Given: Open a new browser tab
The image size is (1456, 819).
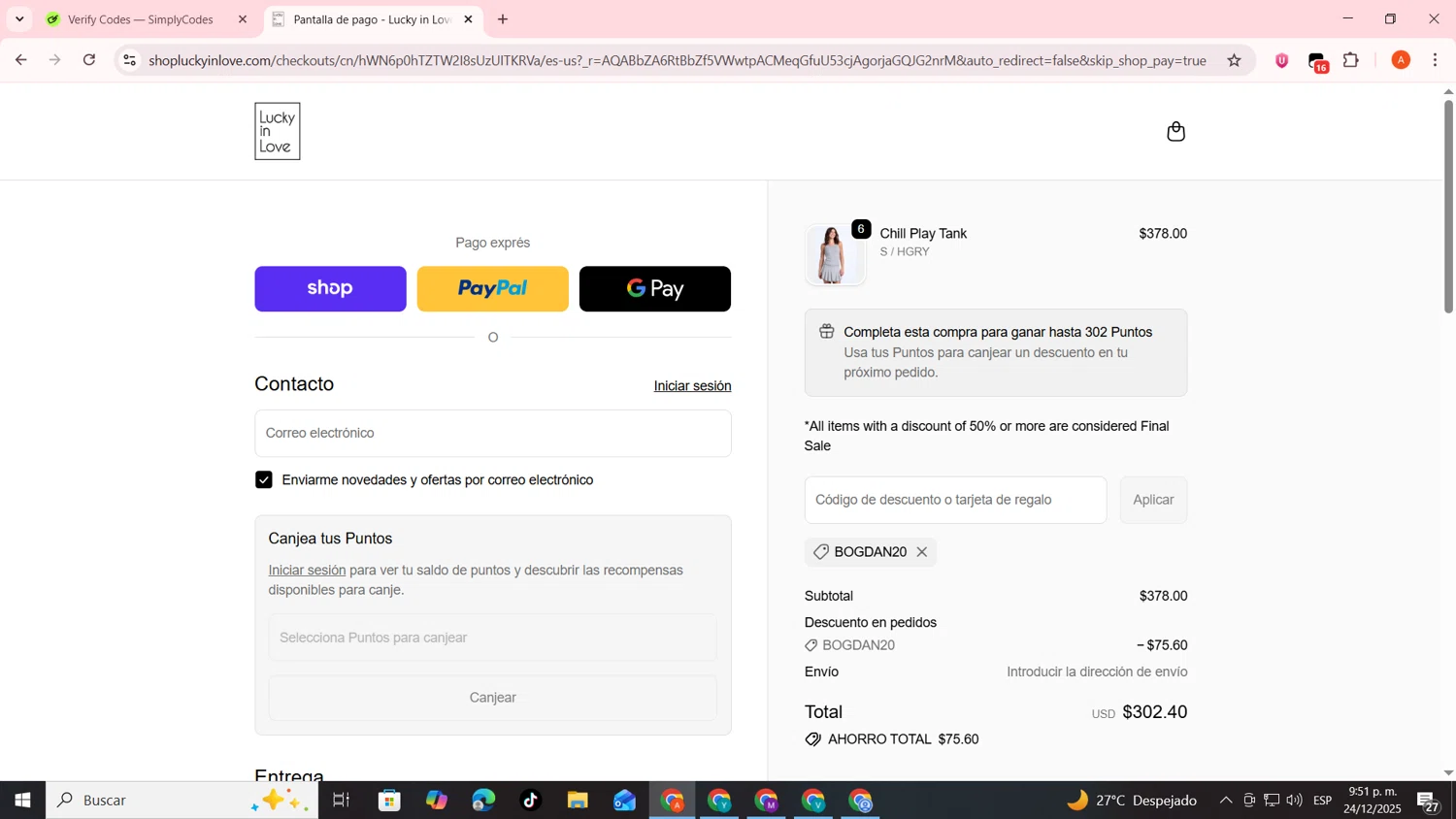Looking at the screenshot, I should (503, 19).
